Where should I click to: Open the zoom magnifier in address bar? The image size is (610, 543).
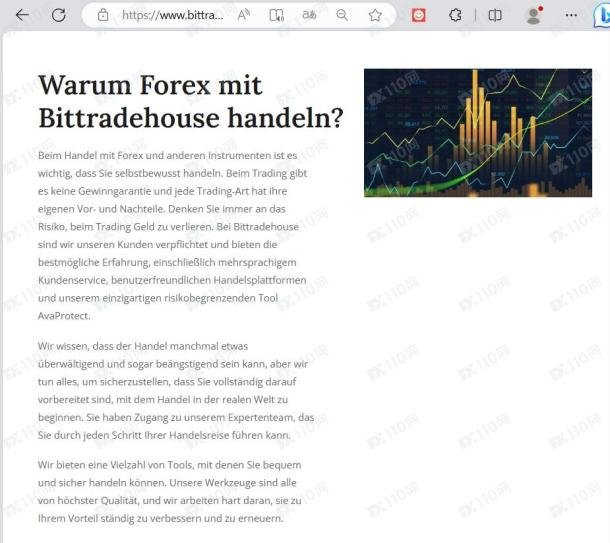coord(342,15)
